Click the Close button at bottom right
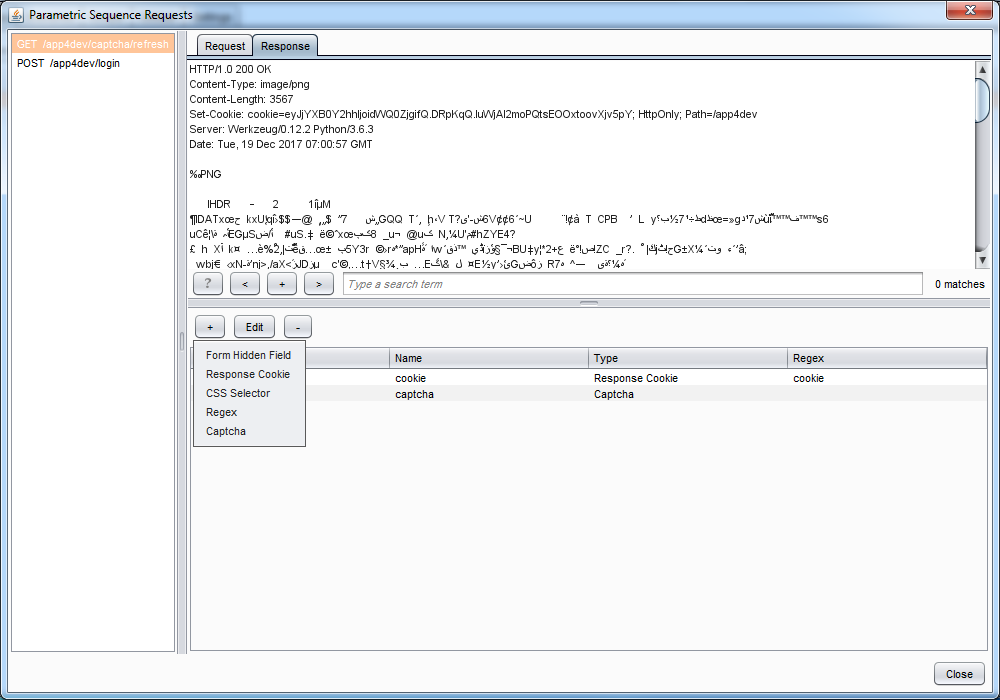The height and width of the screenshot is (700, 1000). click(959, 674)
